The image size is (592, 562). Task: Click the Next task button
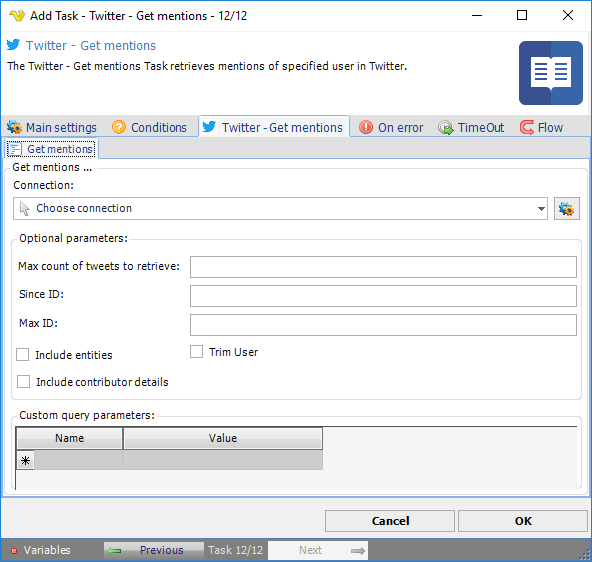click(318, 550)
